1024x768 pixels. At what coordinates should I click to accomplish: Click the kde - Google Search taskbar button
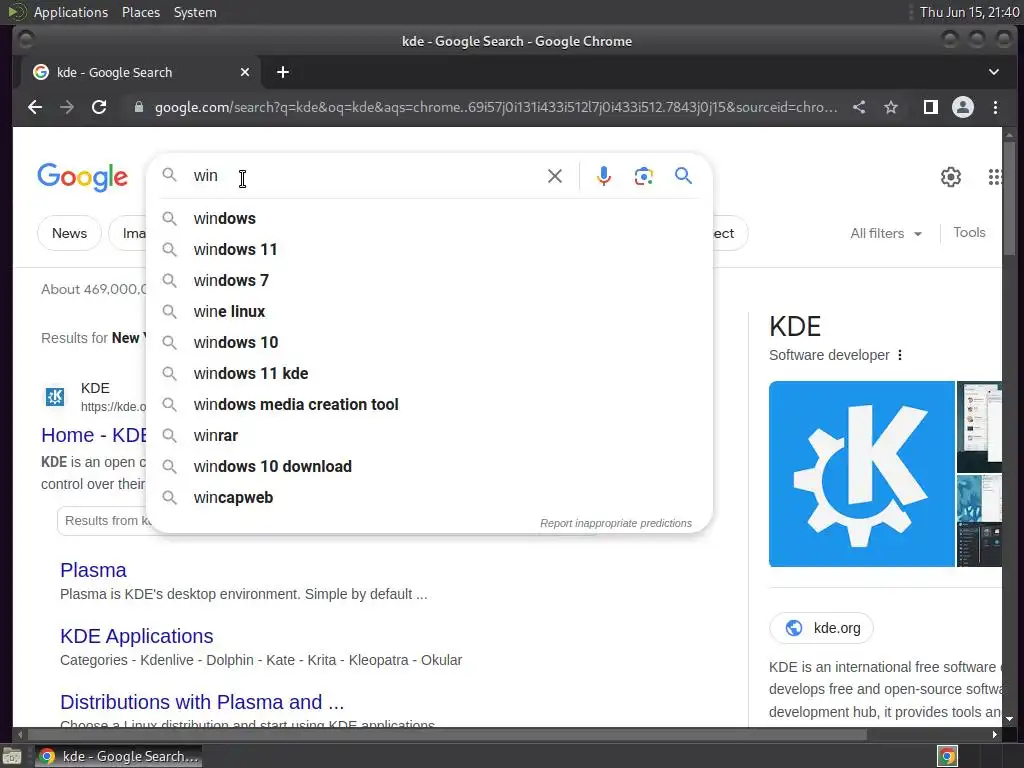click(x=118, y=756)
